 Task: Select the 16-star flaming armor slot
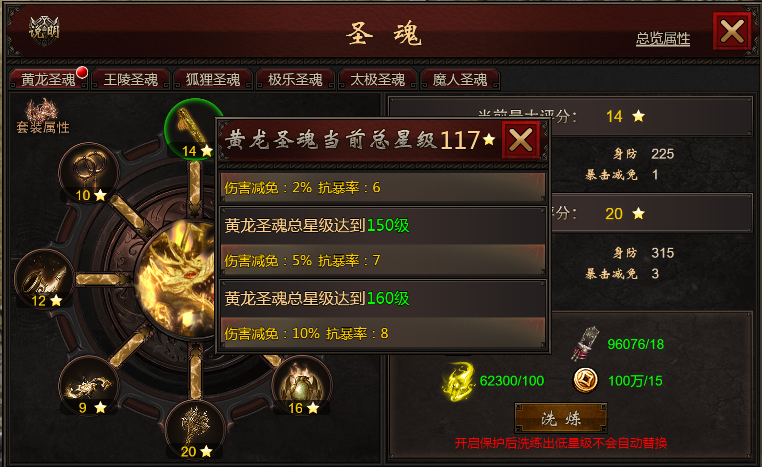[302, 385]
